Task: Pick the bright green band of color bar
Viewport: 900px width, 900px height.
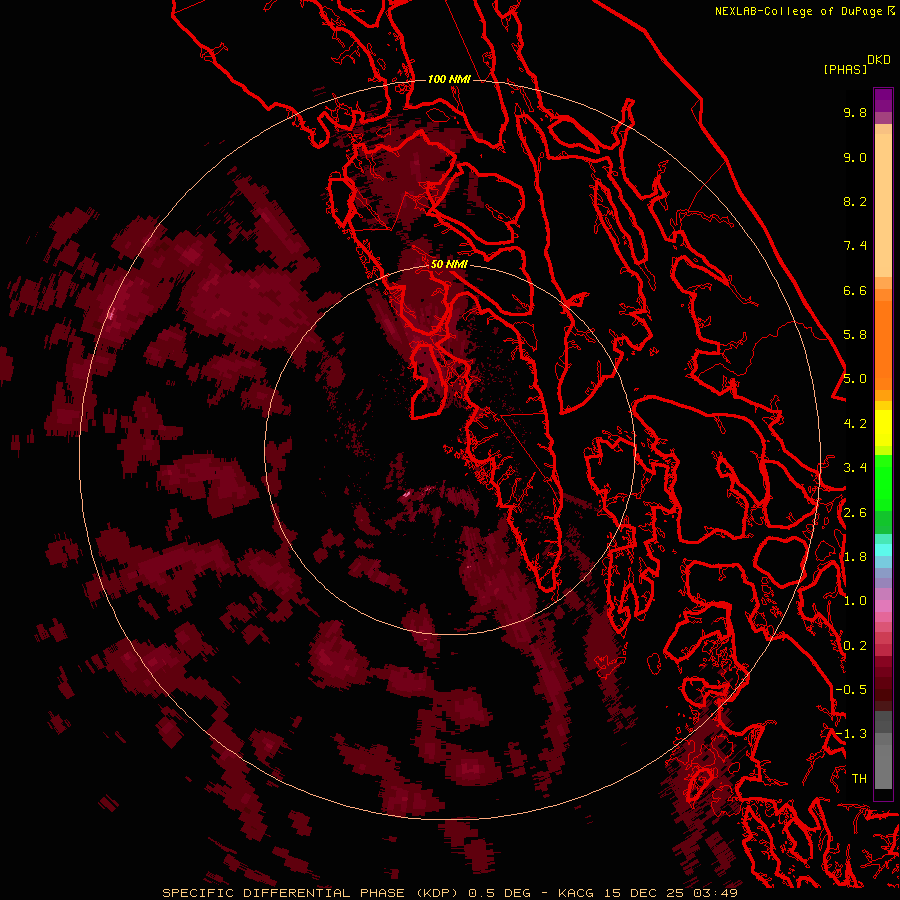Action: 883,482
